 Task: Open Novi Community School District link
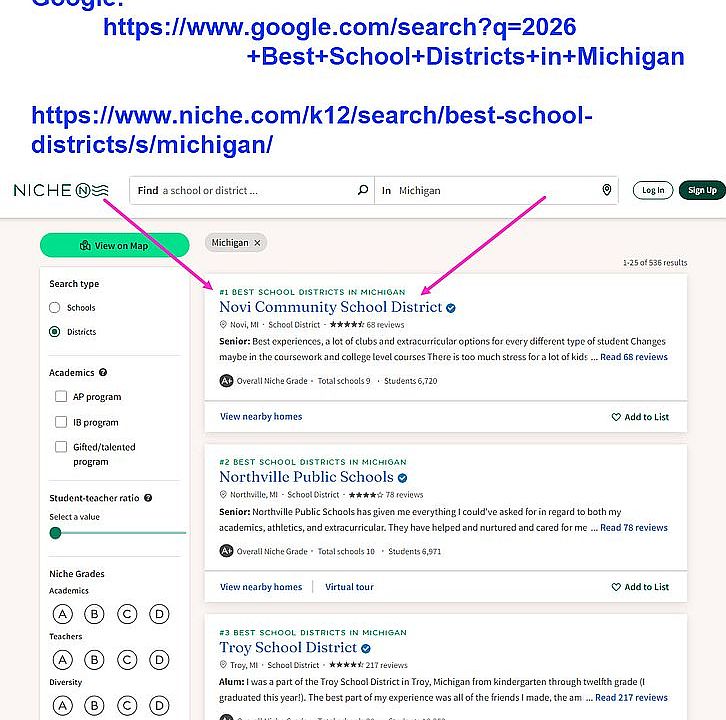click(330, 307)
